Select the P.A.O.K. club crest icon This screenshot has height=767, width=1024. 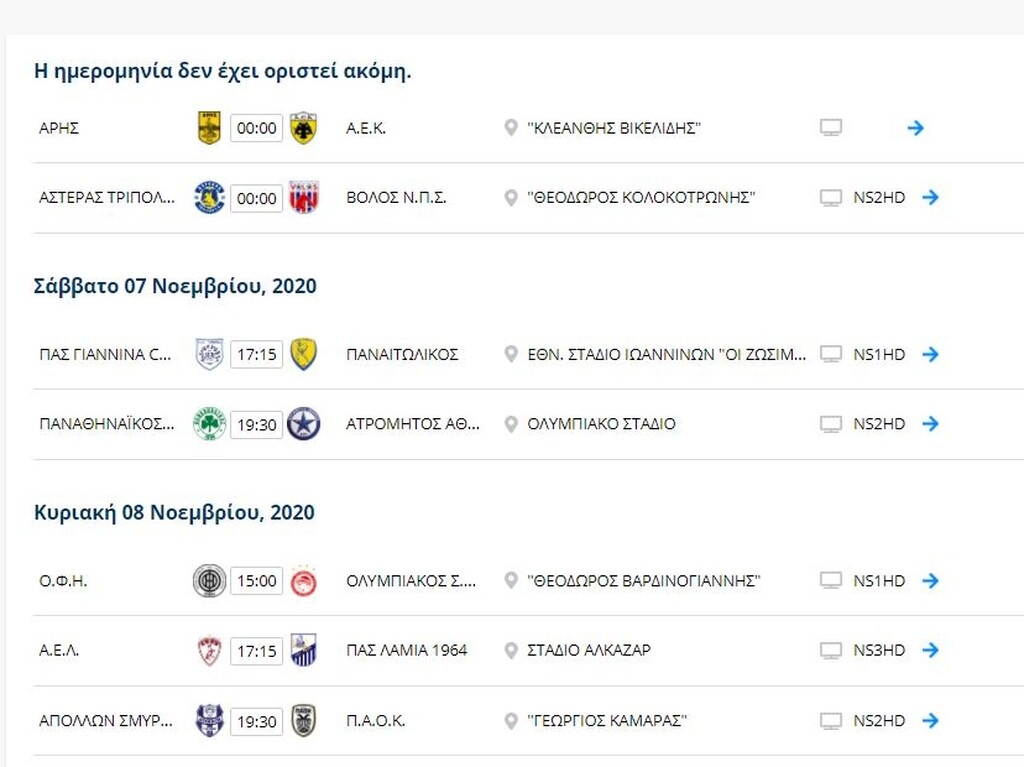click(x=303, y=720)
